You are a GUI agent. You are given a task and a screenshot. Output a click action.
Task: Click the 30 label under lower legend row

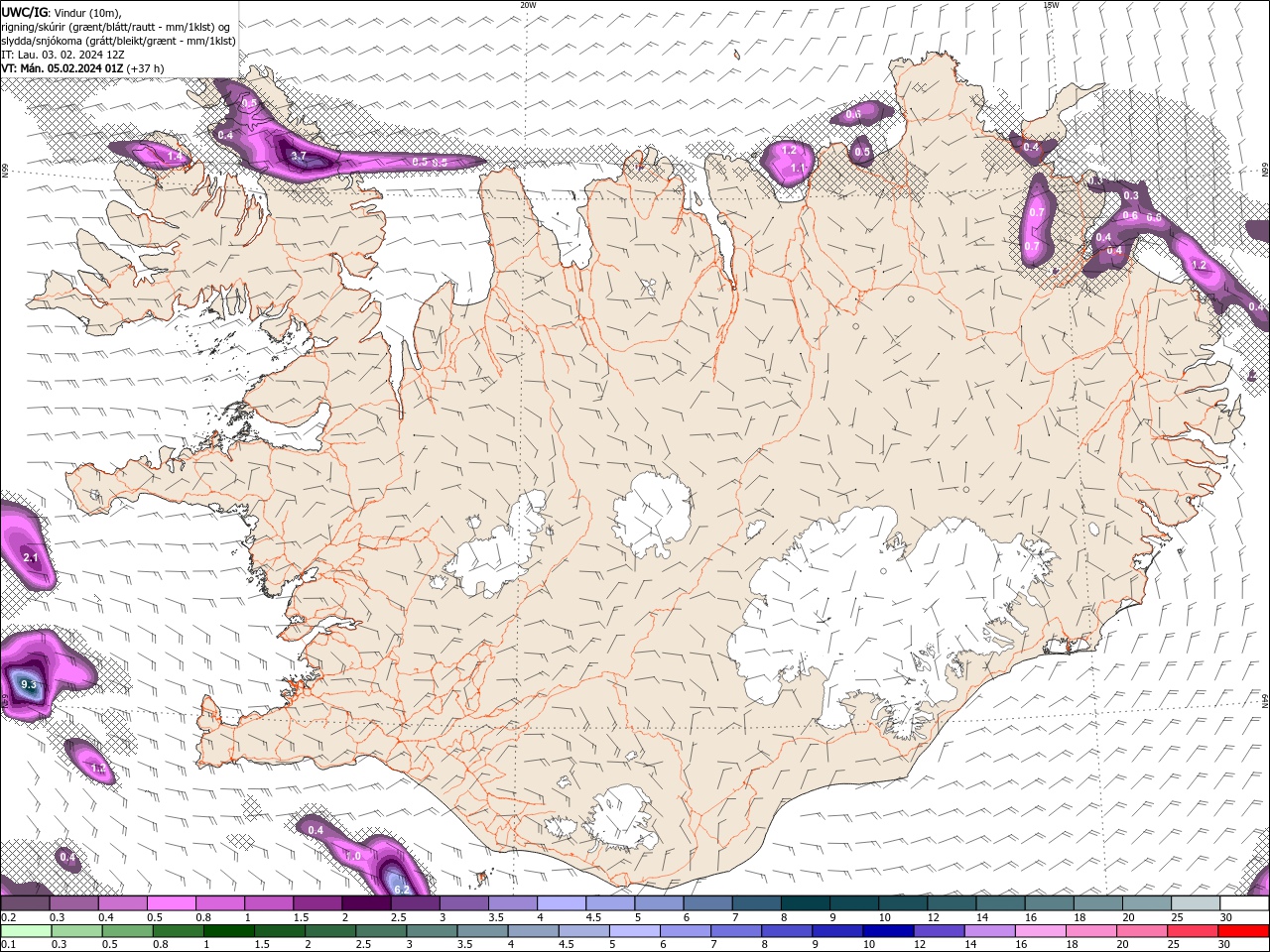1222,945
